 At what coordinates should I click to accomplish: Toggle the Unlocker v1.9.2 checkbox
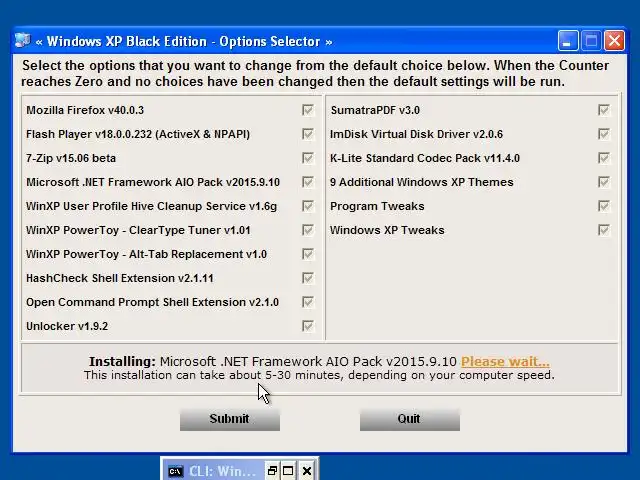[x=308, y=326]
